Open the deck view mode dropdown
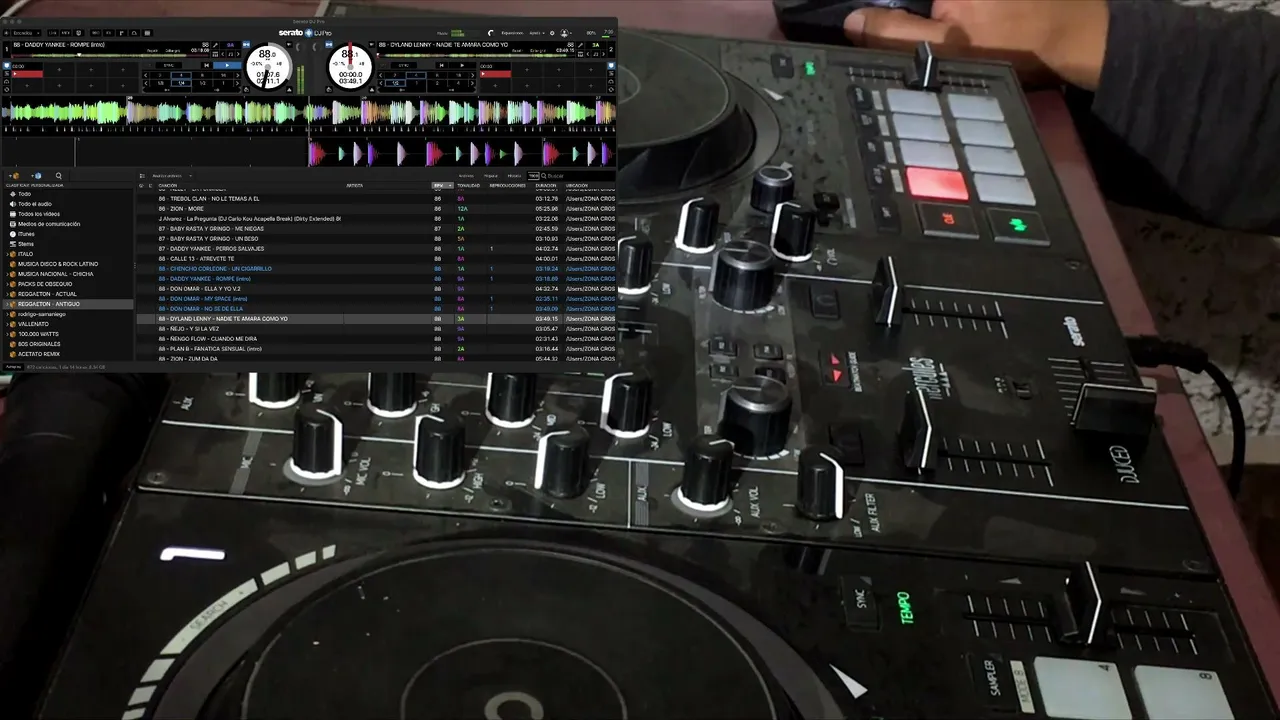The height and width of the screenshot is (720, 1280). [26, 33]
